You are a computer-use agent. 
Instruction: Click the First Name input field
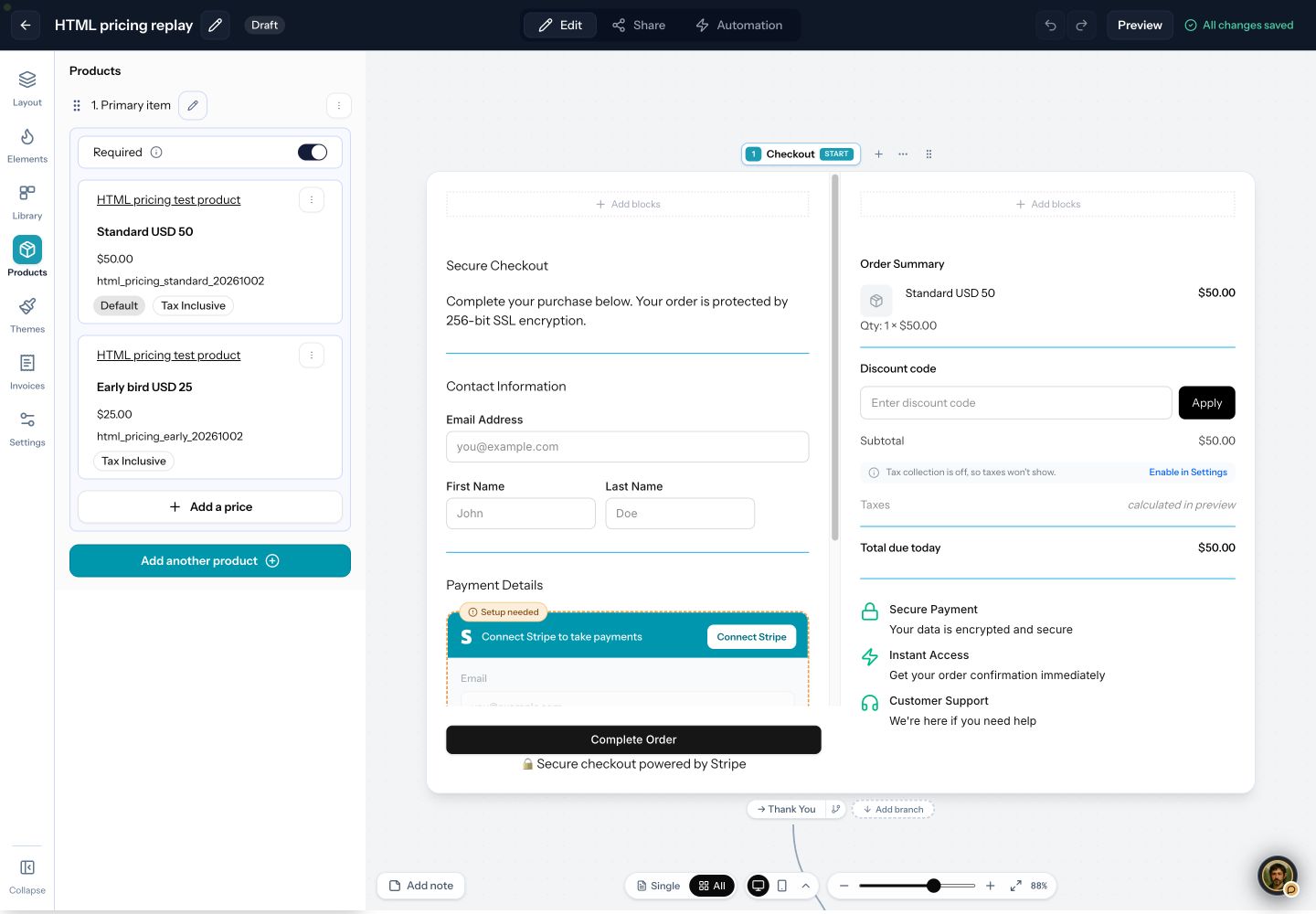[x=520, y=514]
